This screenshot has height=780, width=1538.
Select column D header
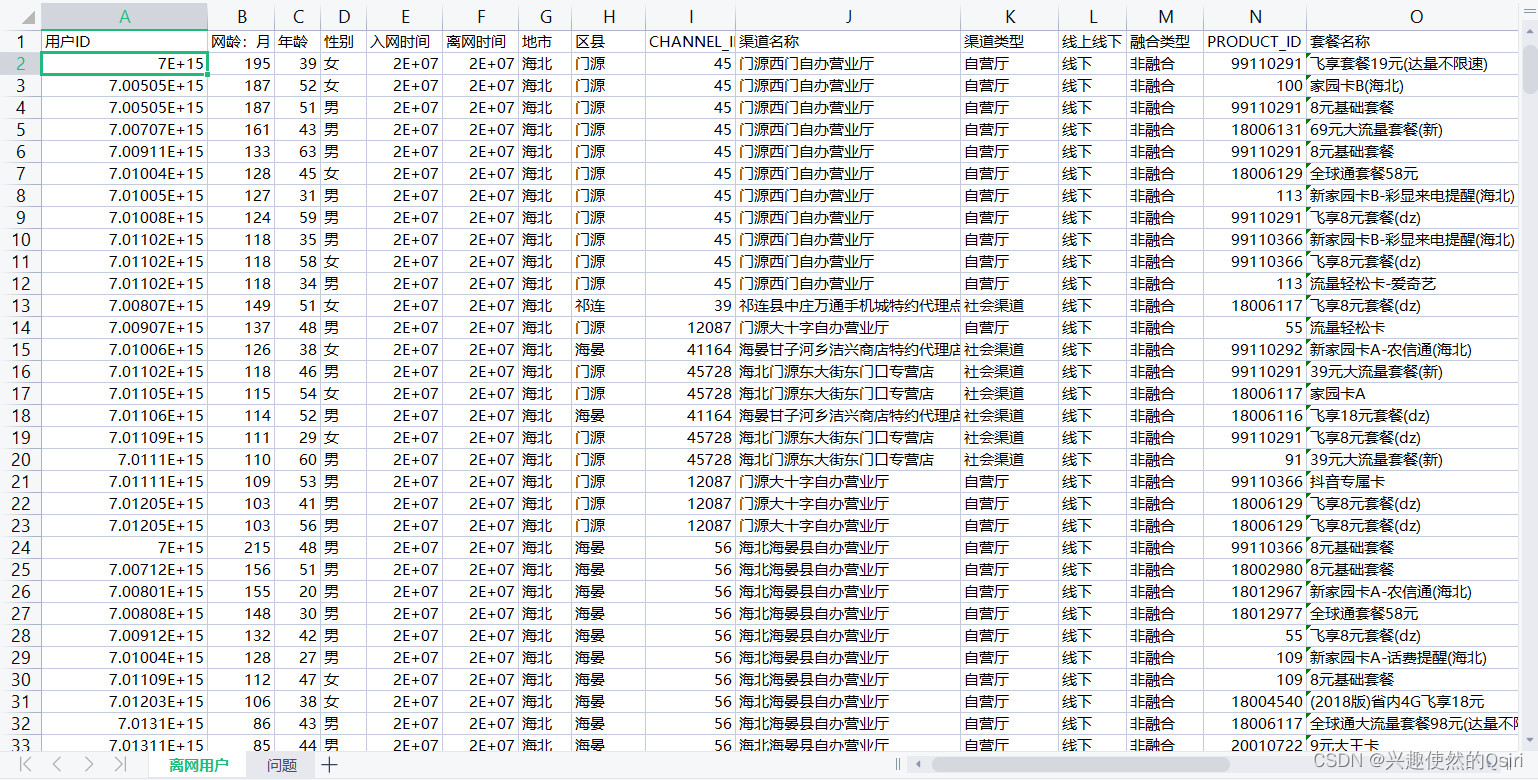pos(344,17)
